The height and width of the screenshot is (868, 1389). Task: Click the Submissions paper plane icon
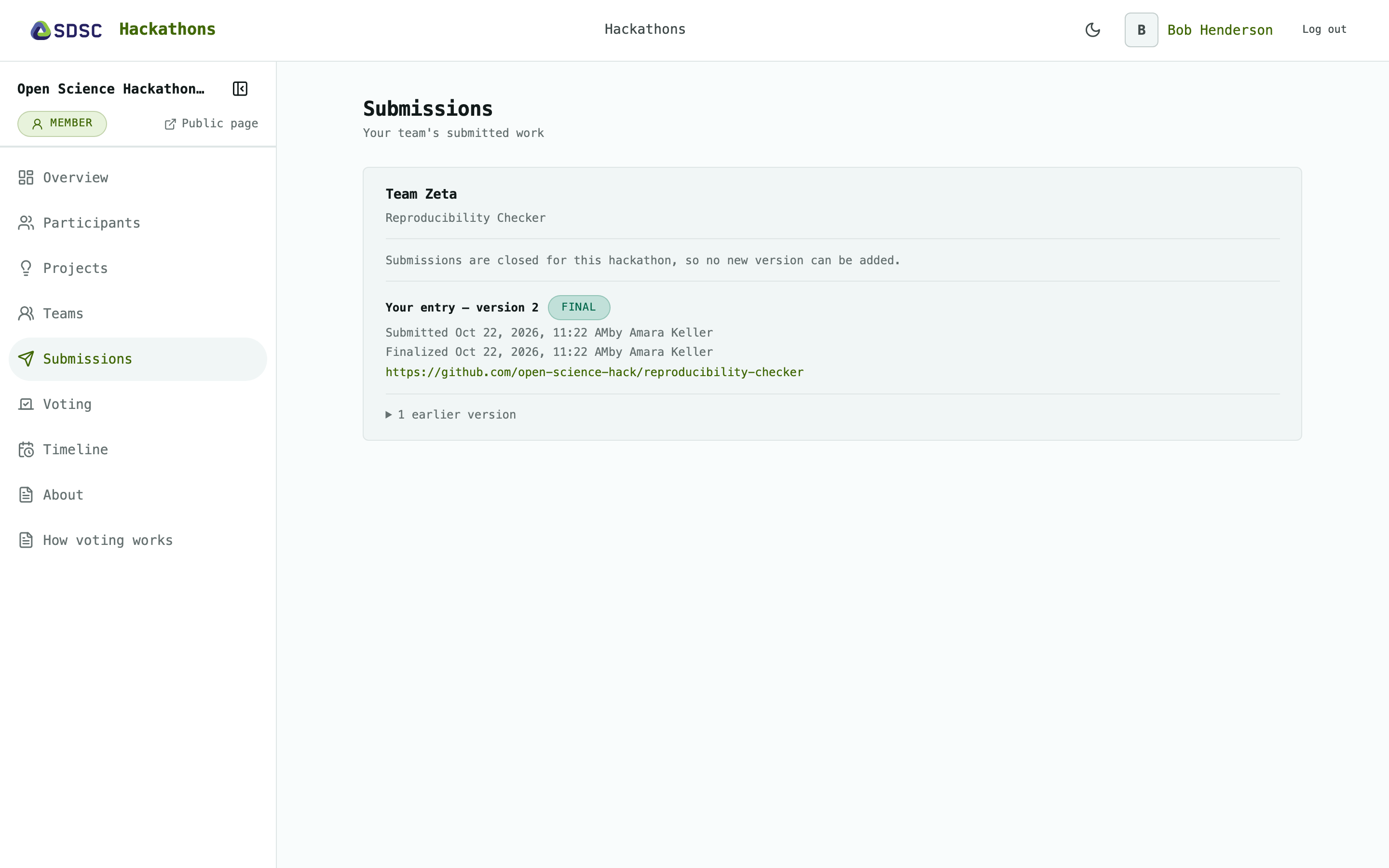pos(26,359)
